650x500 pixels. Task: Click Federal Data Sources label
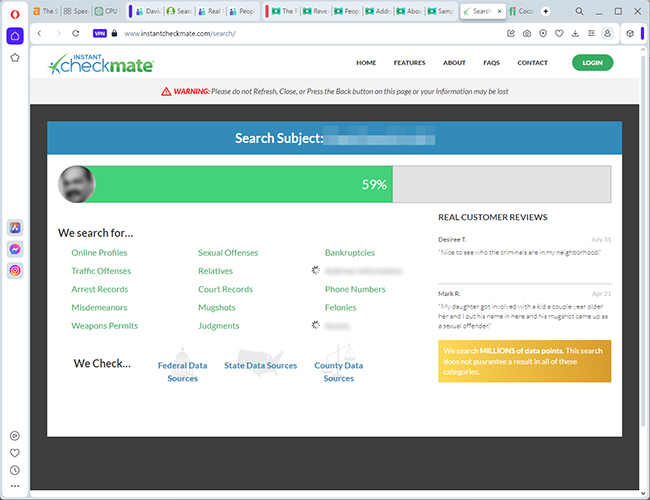tap(182, 371)
